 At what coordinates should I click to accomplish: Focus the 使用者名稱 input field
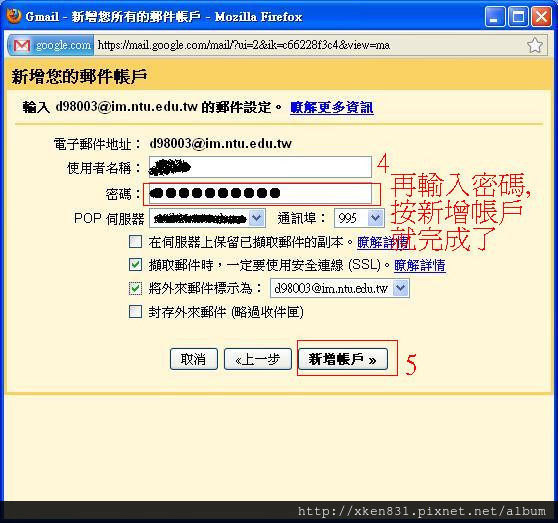(260, 167)
